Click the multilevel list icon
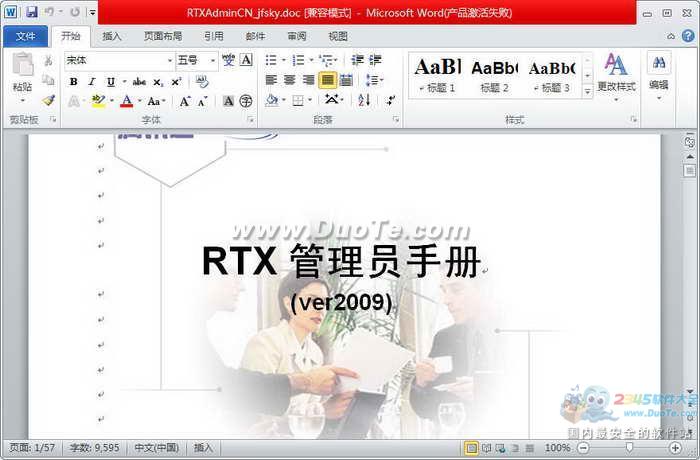 (327, 60)
